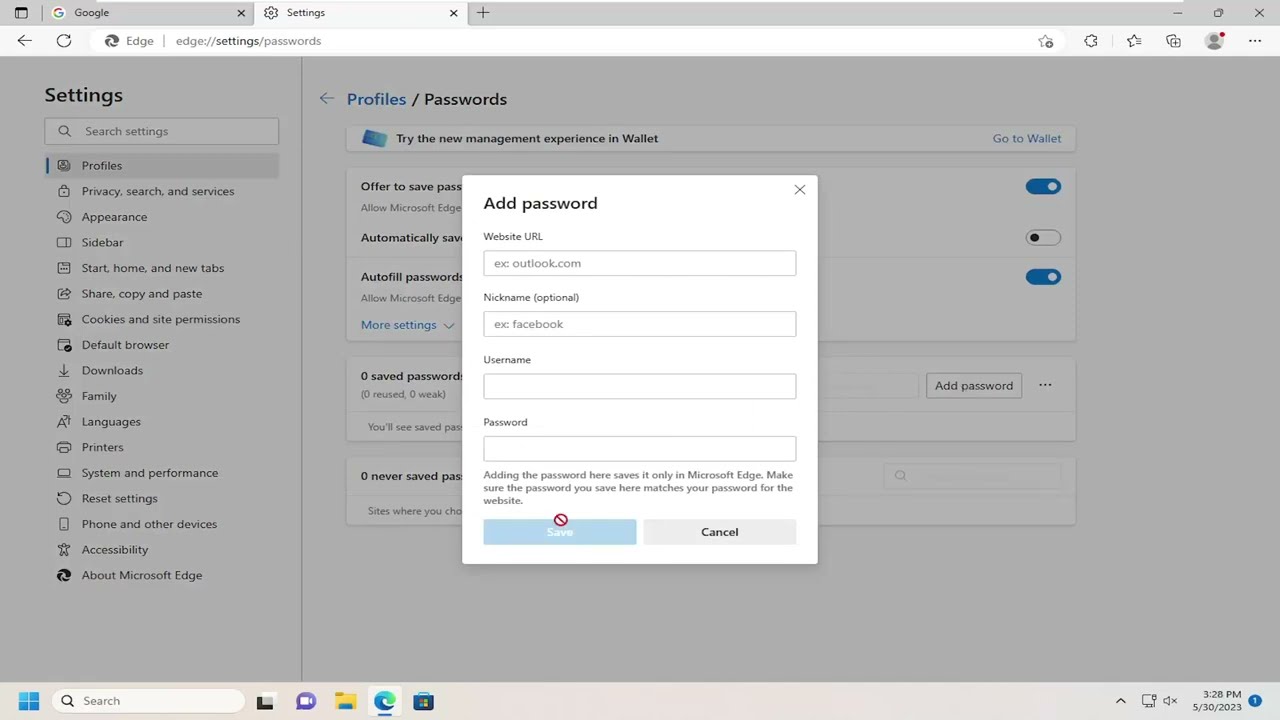The image size is (1280, 720).
Task: Open Edge's Settings and more ellipsis menu
Action: click(1255, 41)
